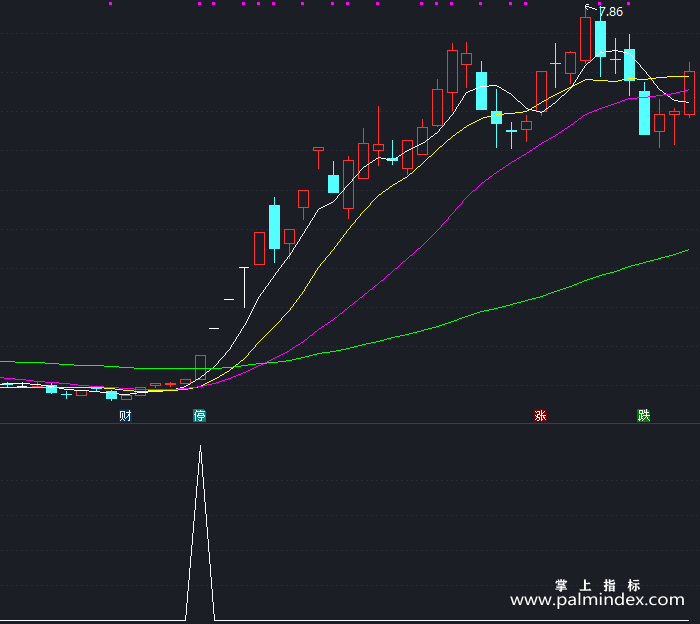
Task: Click the red candle crossing the green line
Action: tap(200, 368)
